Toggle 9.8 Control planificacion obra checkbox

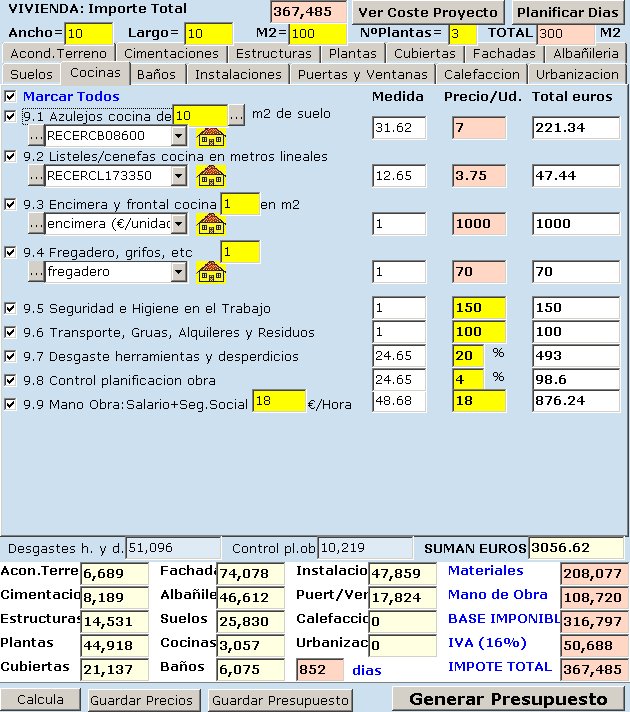click(10, 380)
